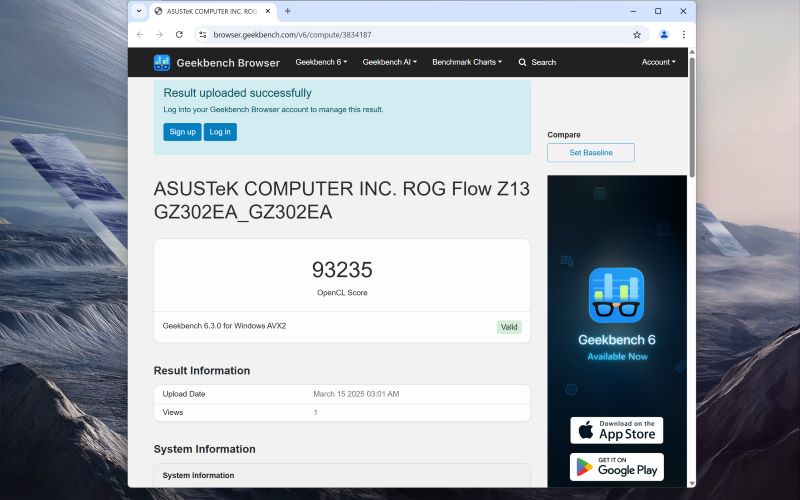Click the Download on the App Store badge

click(x=616, y=430)
